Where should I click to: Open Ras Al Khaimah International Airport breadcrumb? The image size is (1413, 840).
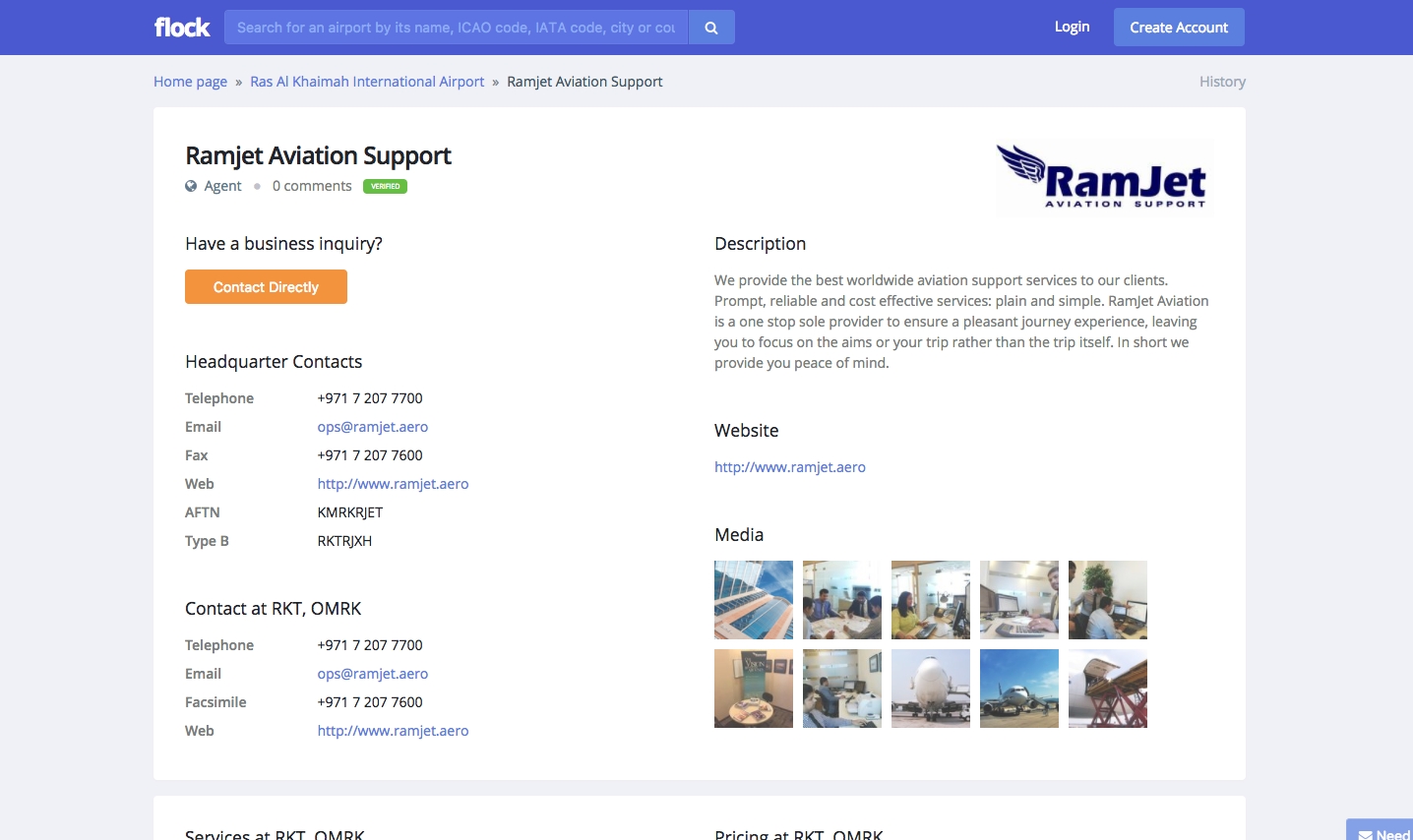[x=367, y=82]
